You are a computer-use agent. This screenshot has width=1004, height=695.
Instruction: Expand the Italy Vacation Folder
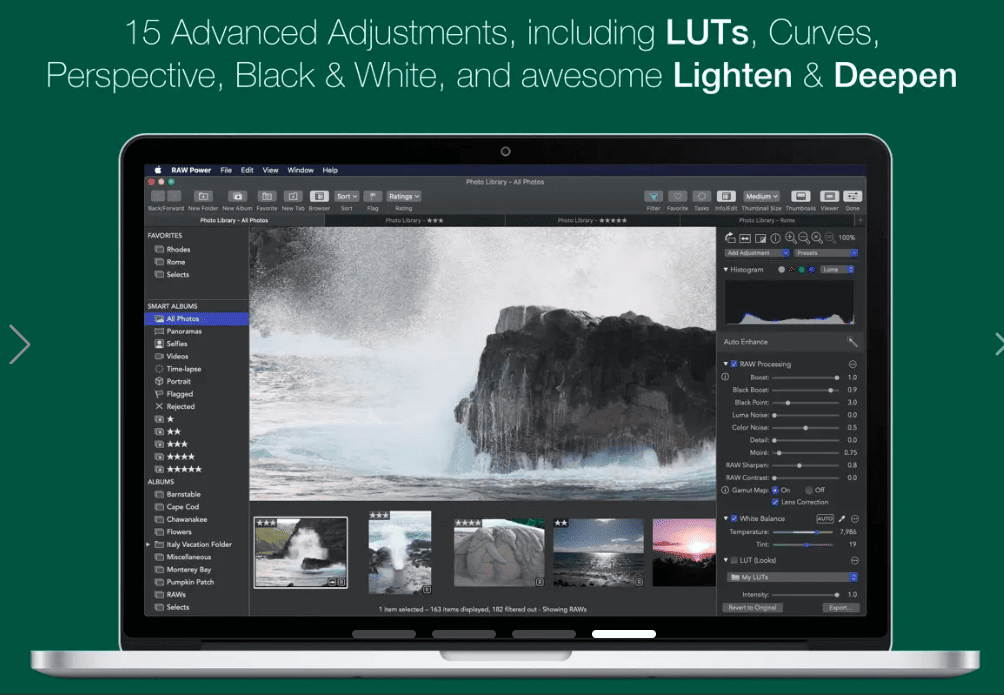pyautogui.click(x=149, y=544)
